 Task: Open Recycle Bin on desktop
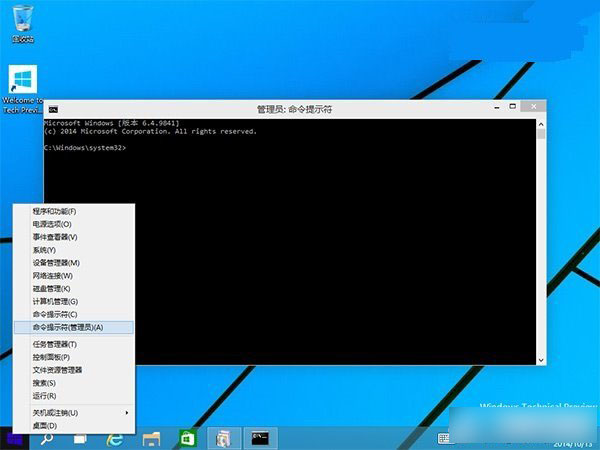point(22,22)
